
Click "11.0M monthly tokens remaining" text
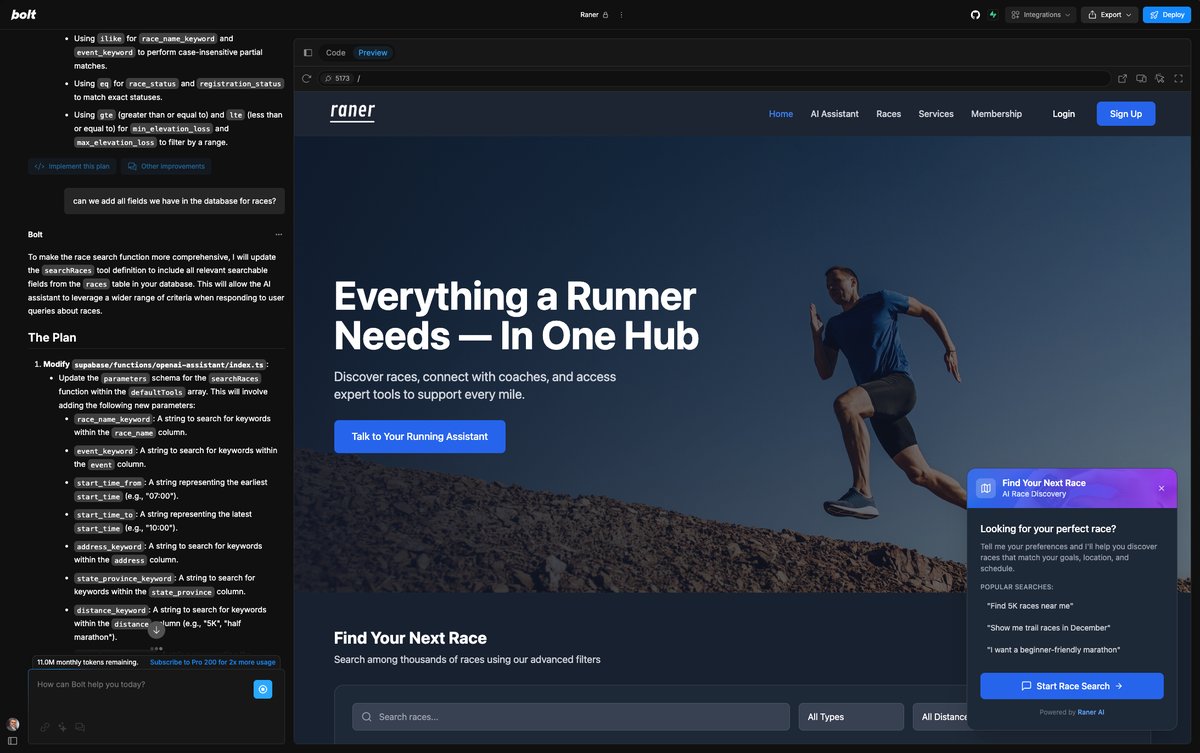coord(88,662)
